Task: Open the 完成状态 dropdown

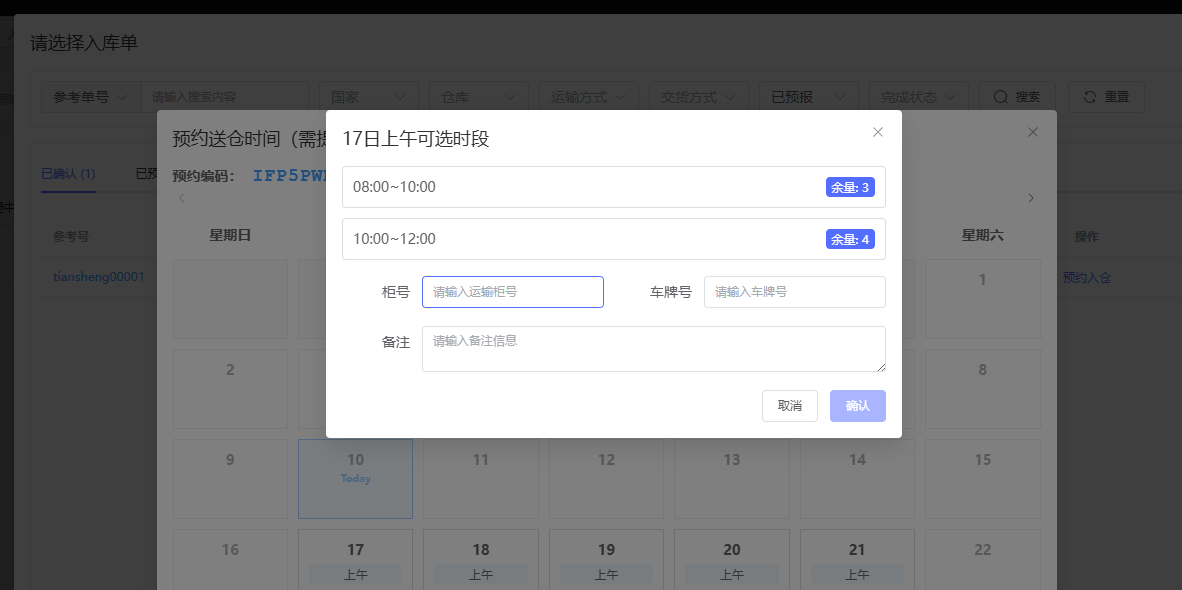Action: (x=917, y=97)
